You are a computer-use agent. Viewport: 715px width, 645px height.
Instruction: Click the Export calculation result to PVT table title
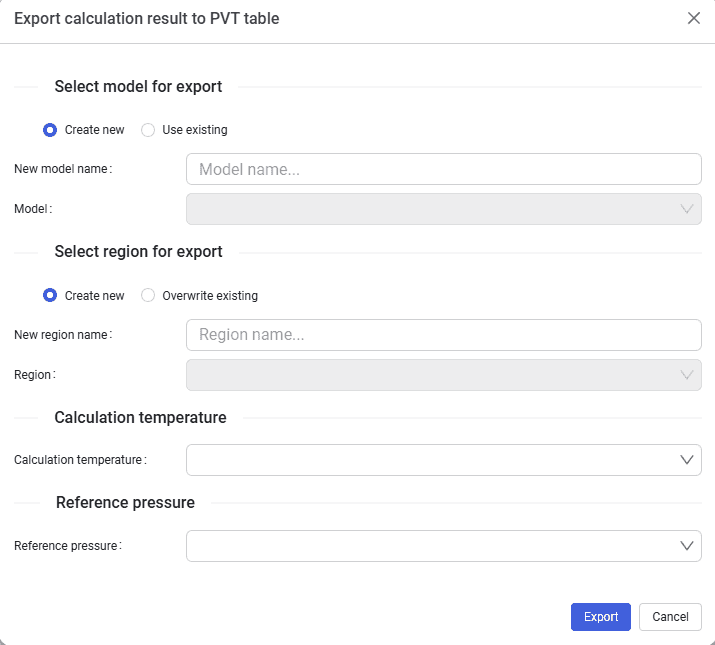(x=146, y=19)
